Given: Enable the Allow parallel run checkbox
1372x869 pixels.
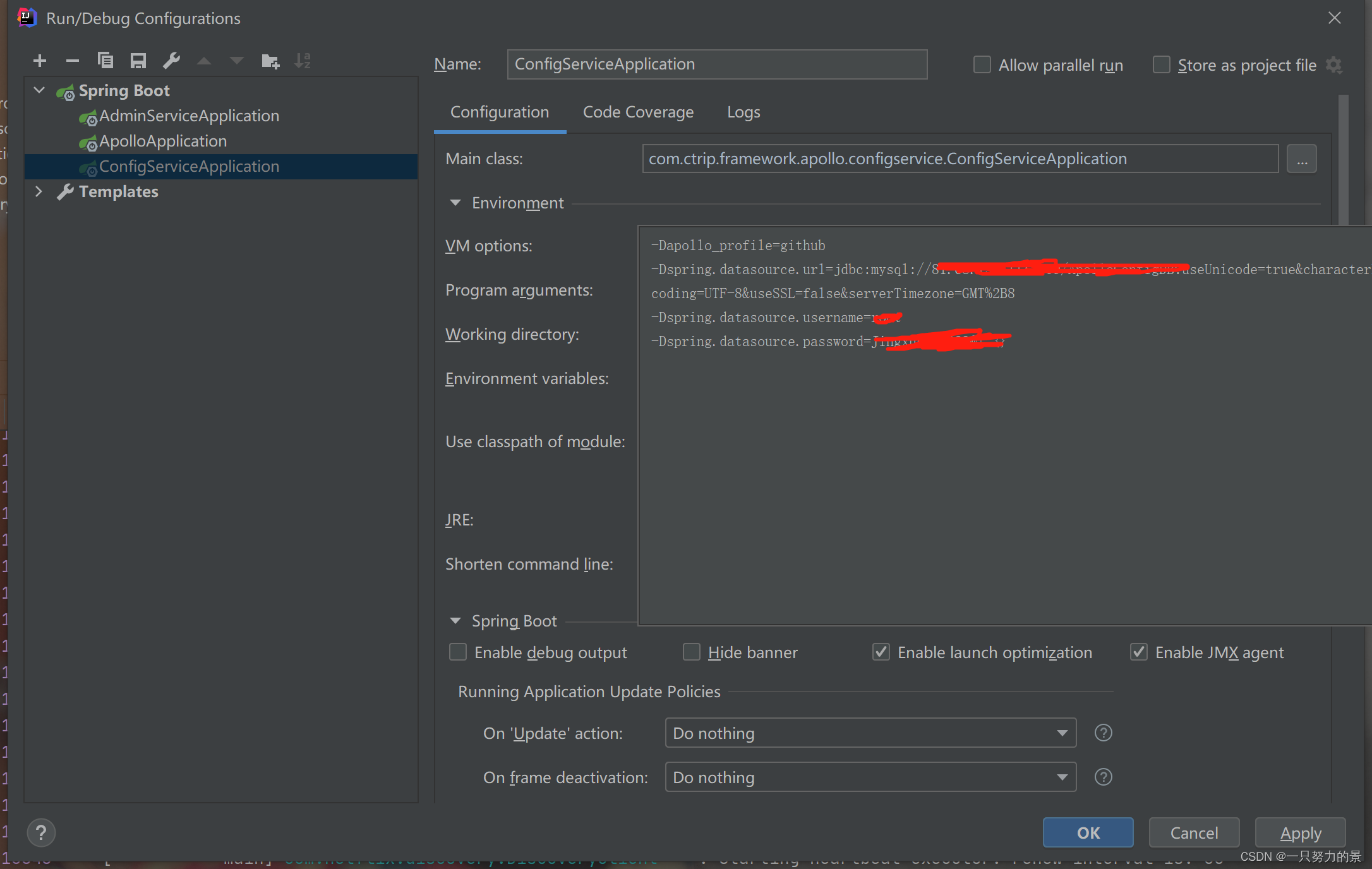Looking at the screenshot, I should click(x=982, y=65).
